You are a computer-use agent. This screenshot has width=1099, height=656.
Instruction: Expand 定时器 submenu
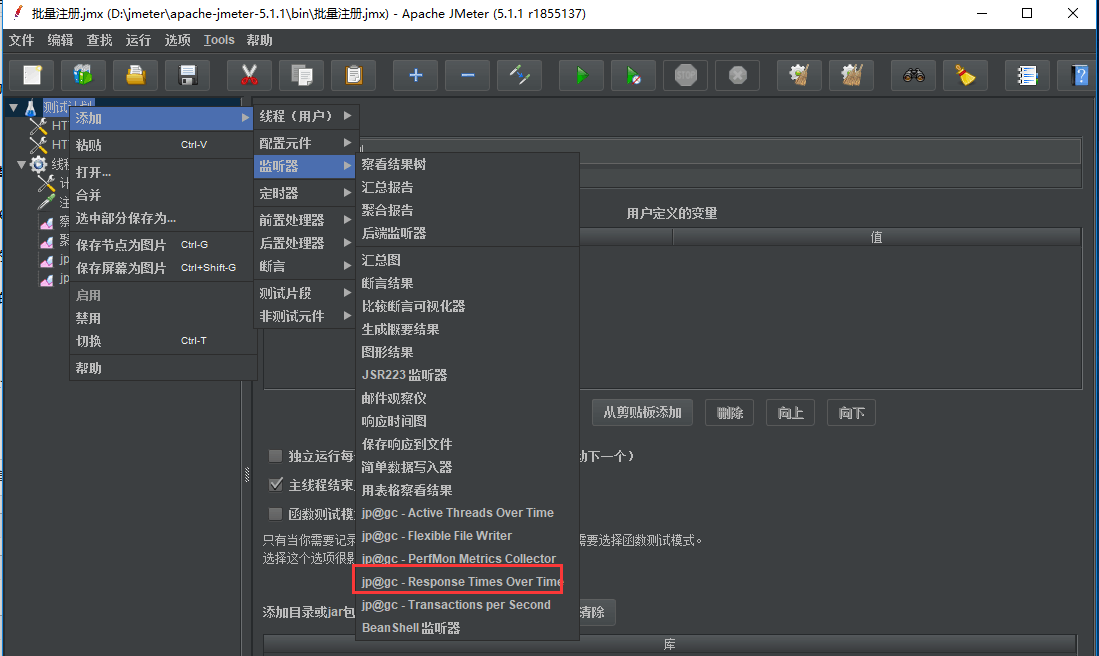[x=306, y=193]
